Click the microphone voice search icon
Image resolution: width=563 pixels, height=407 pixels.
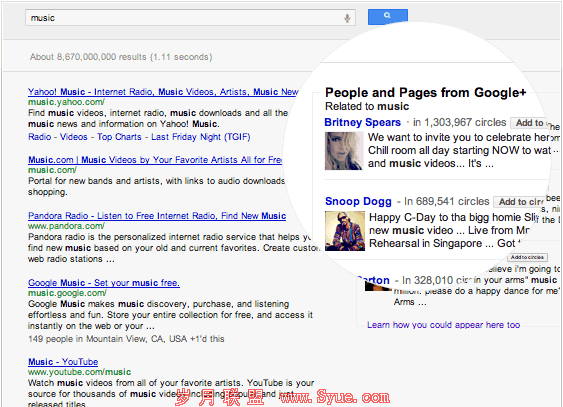[x=347, y=18]
